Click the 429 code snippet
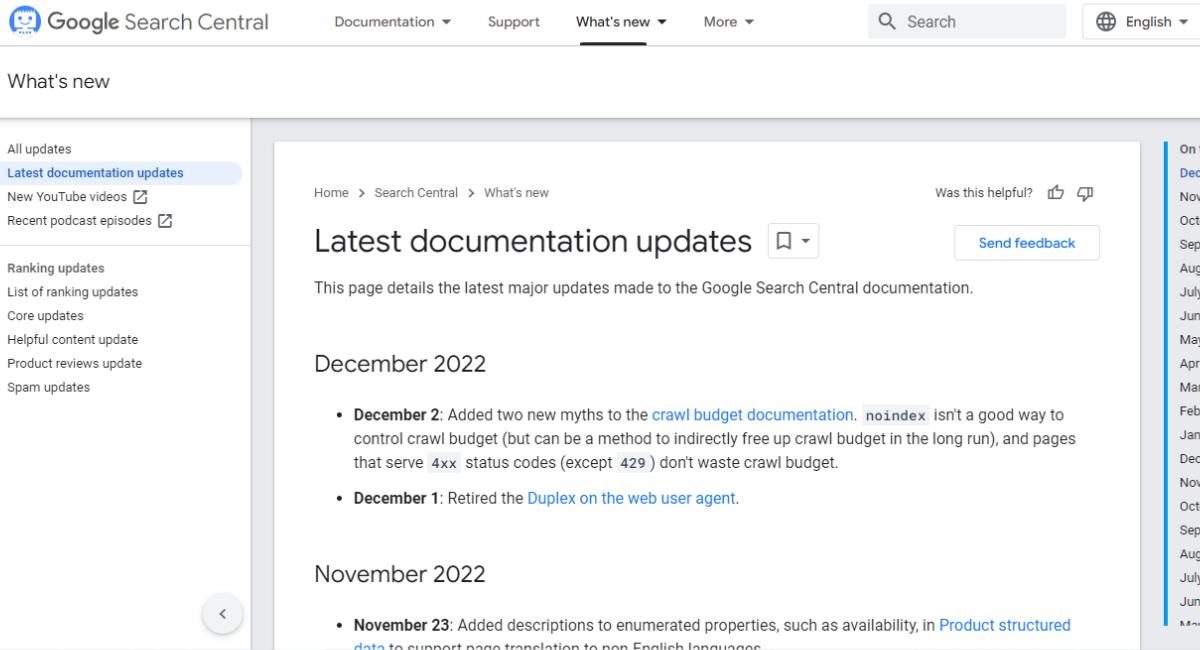The image size is (1200, 650). click(633, 463)
